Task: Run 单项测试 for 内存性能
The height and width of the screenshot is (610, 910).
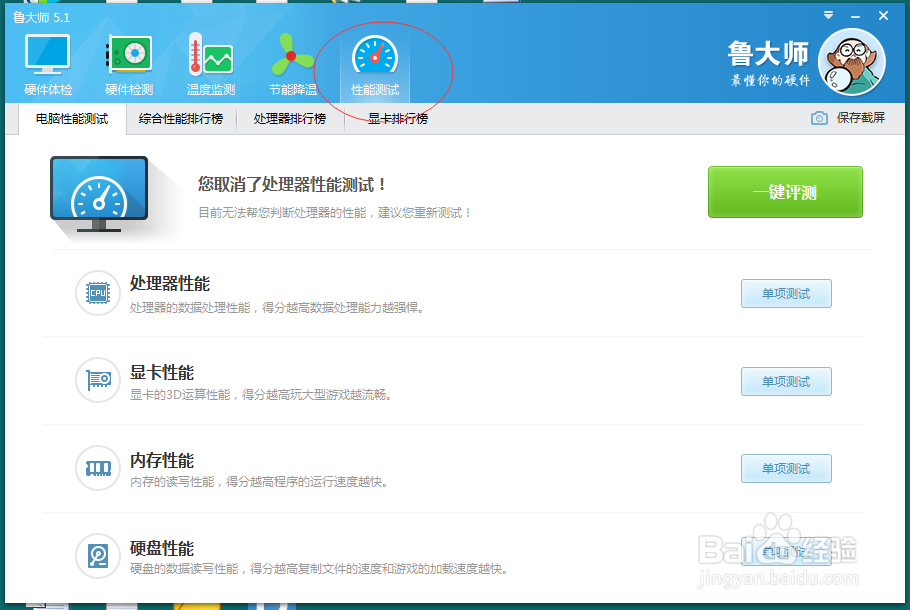Action: tap(786, 468)
